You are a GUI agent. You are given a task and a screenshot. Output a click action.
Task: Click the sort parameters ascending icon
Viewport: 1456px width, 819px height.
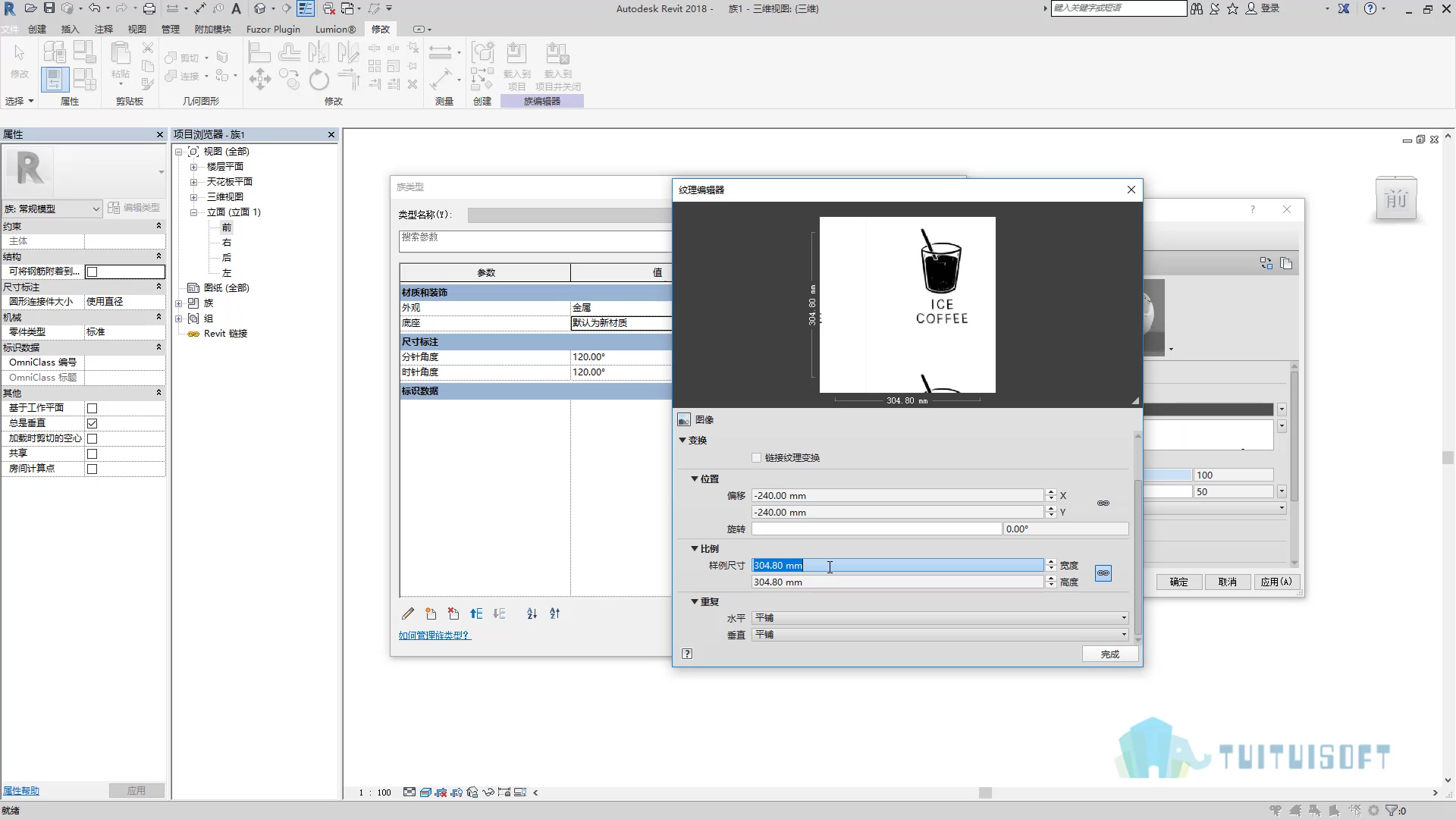[x=532, y=613]
